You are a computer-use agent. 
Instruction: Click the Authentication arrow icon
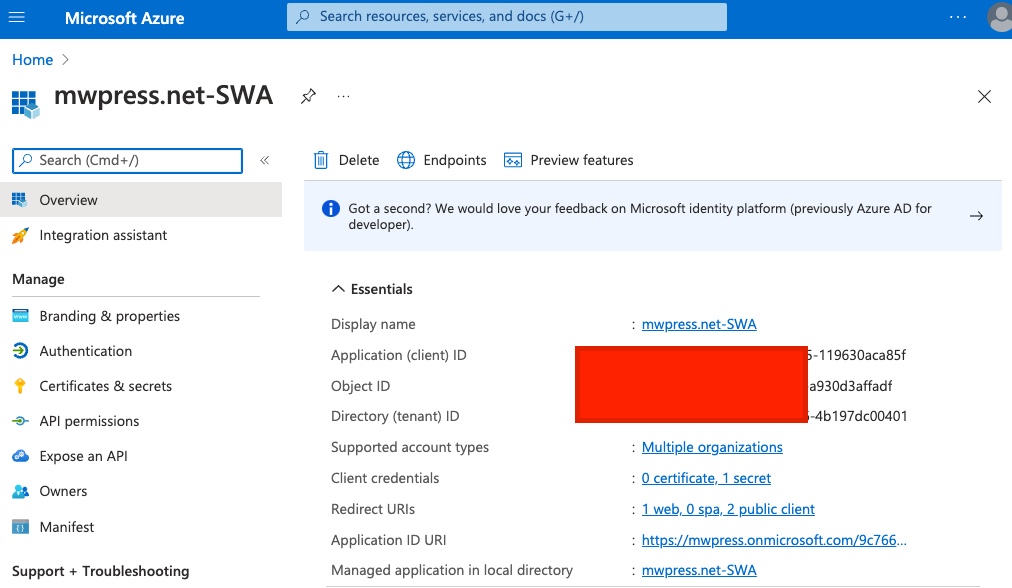coord(20,350)
